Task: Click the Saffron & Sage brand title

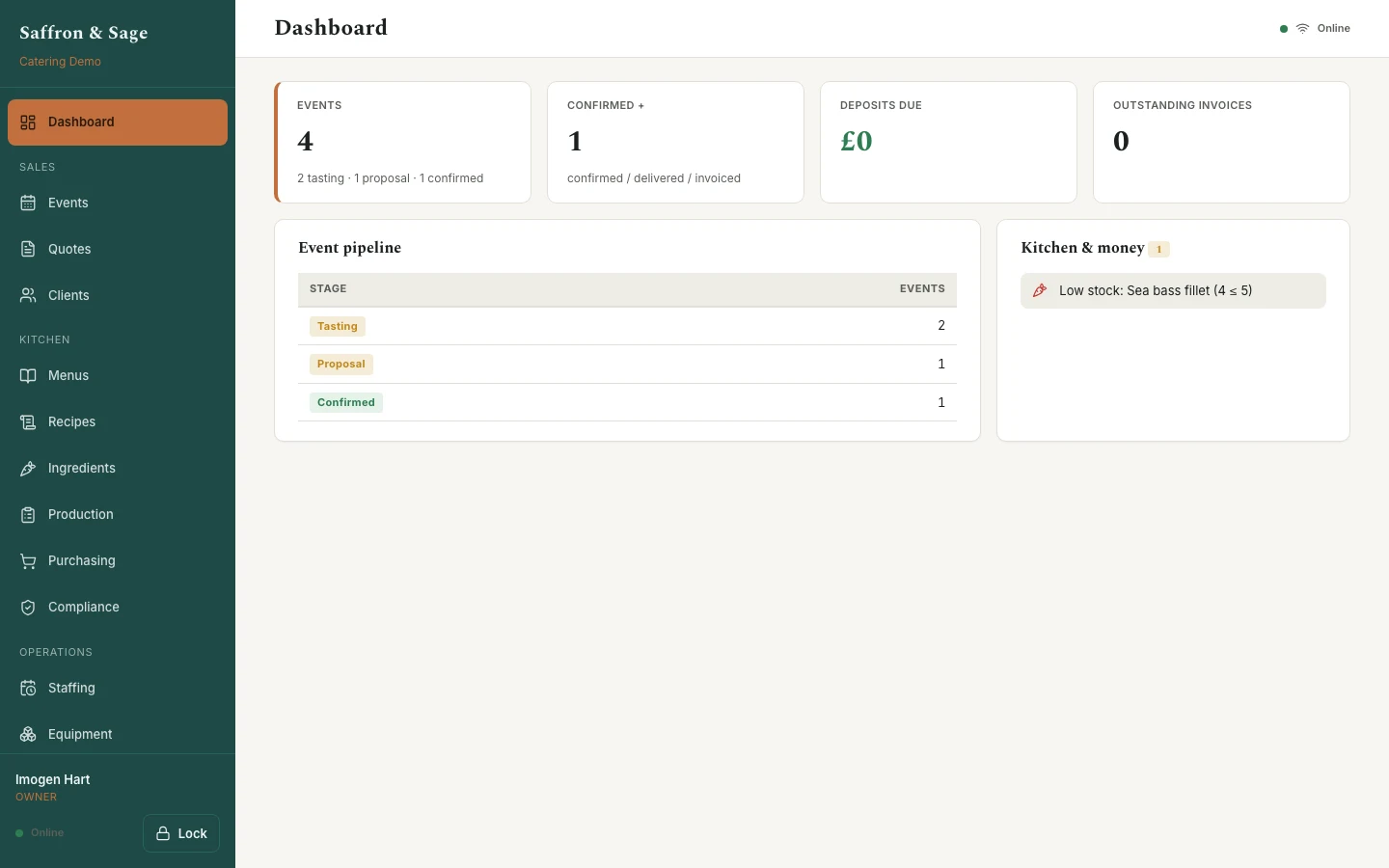Action: [84, 33]
